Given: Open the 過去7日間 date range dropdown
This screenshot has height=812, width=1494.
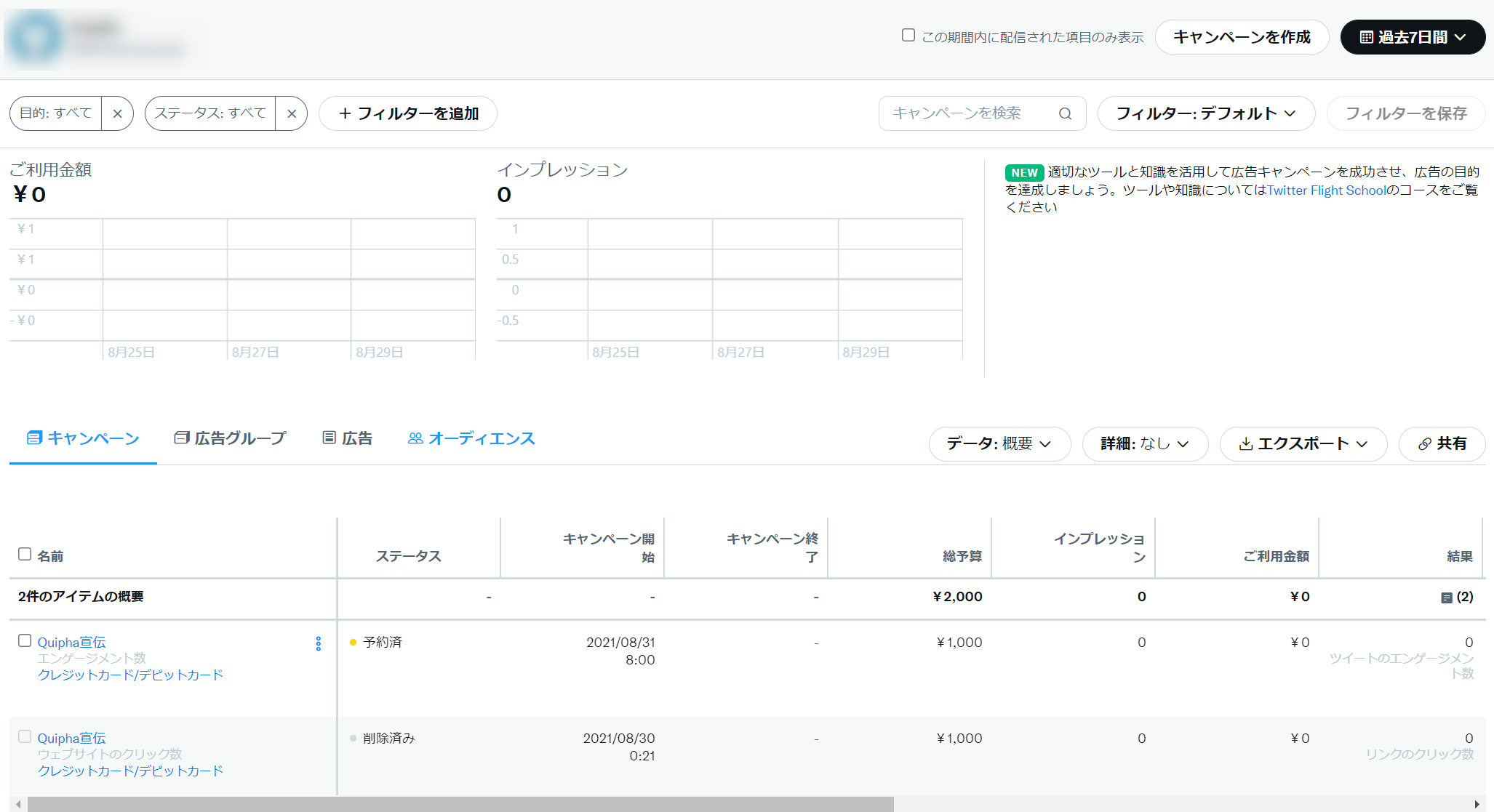Looking at the screenshot, I should pos(1413,37).
